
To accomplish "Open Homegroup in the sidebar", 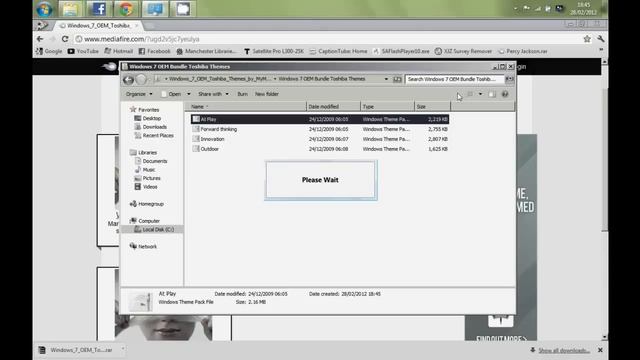I will 147,204.
